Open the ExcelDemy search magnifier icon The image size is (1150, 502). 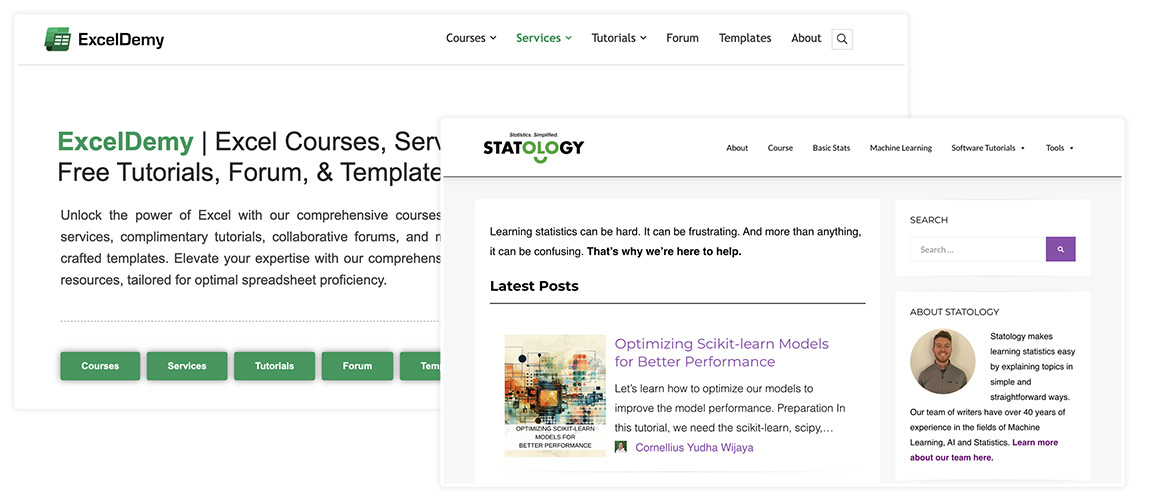[842, 39]
